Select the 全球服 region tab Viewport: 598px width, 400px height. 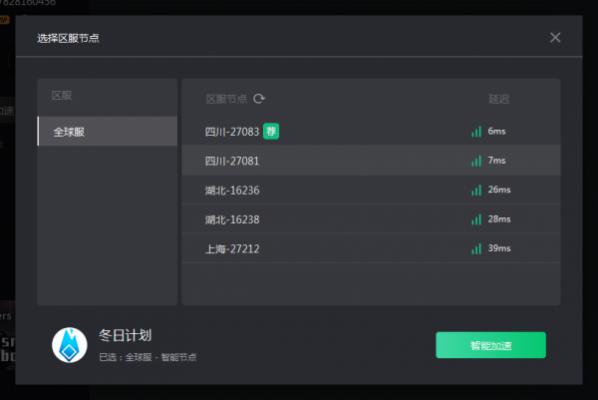pos(108,132)
